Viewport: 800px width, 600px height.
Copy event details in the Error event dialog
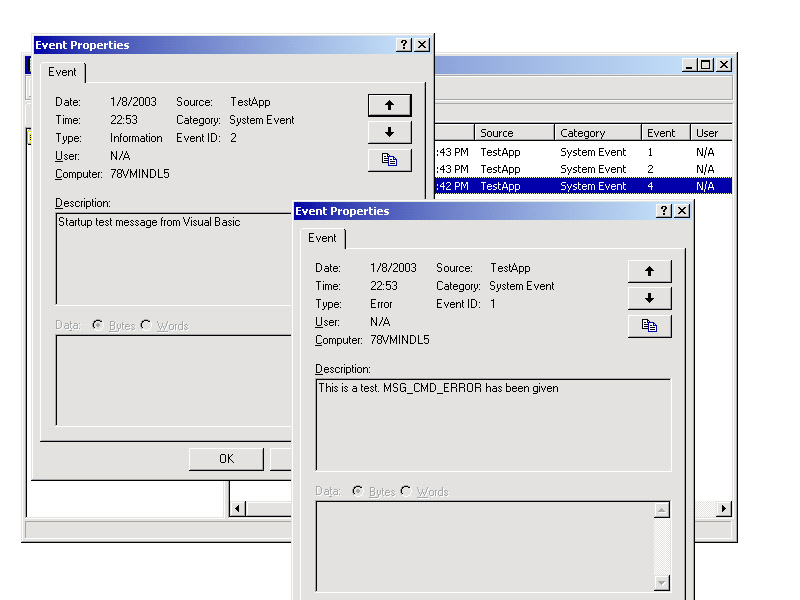(x=649, y=325)
